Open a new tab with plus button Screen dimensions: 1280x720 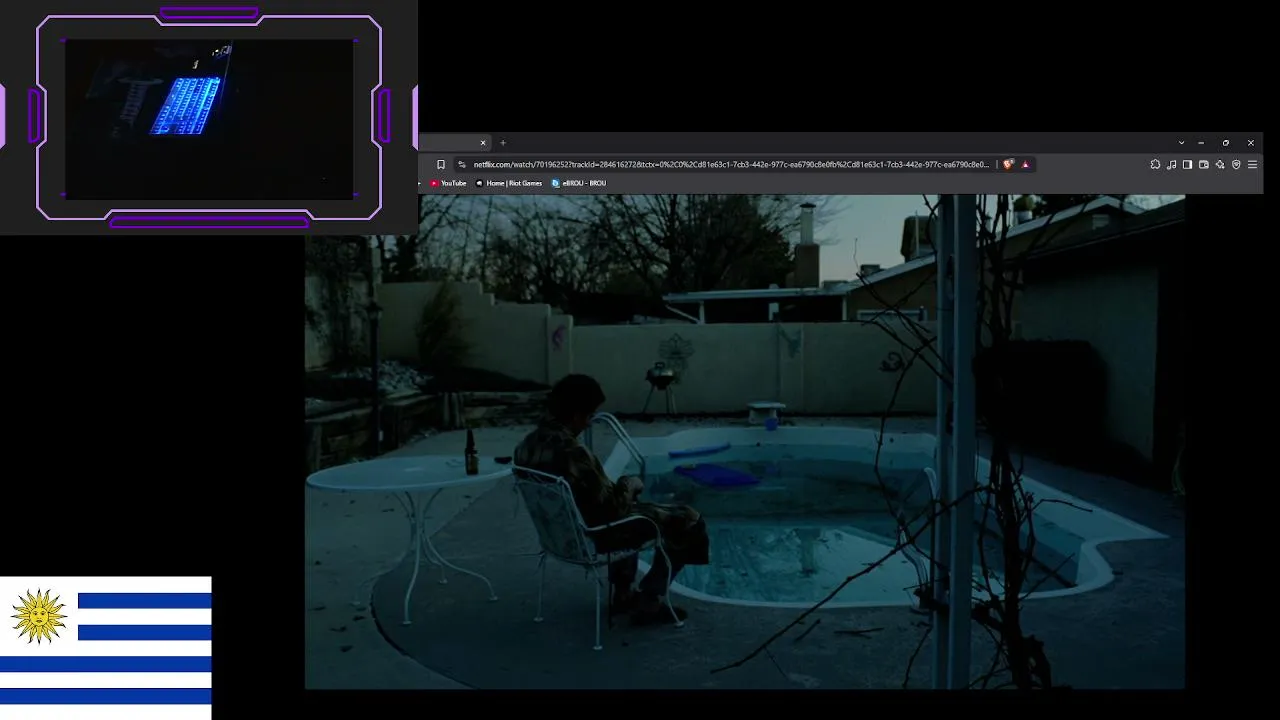(x=503, y=143)
